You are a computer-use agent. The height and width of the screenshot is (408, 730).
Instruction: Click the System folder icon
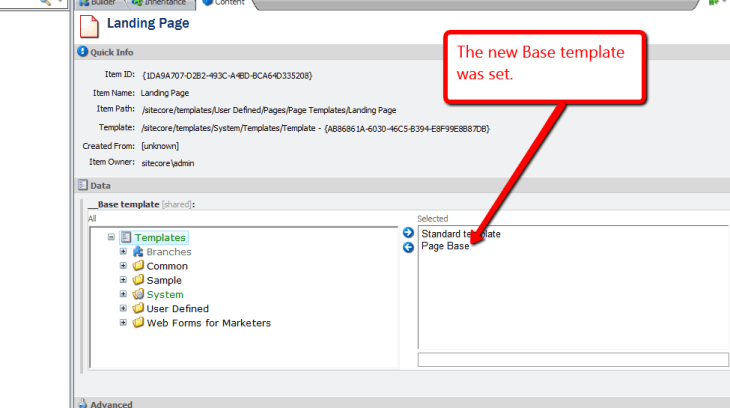point(138,294)
